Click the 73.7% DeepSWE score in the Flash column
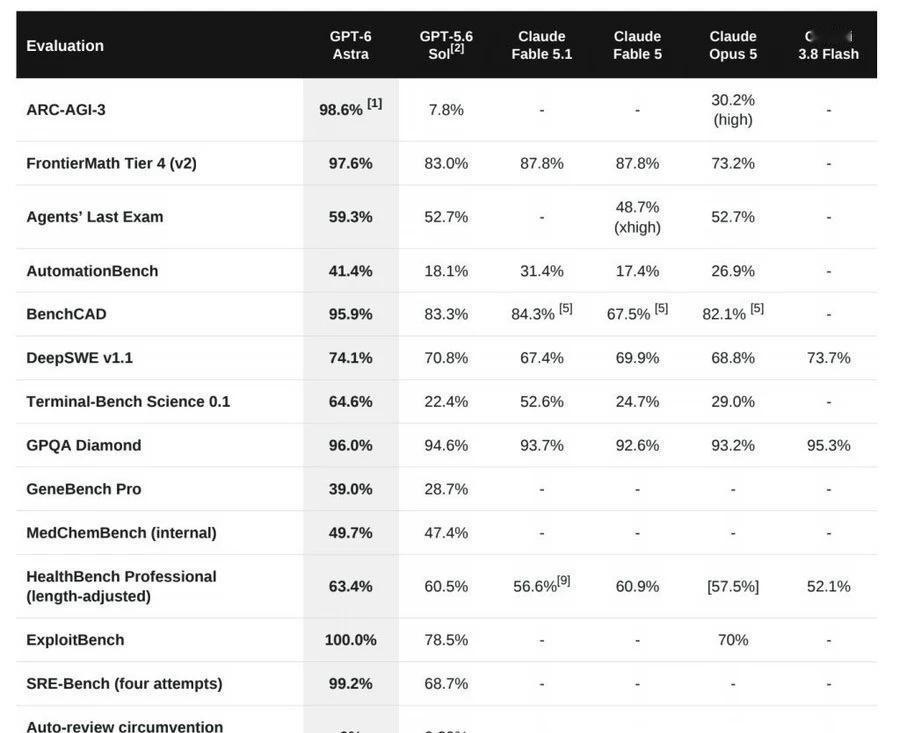The height and width of the screenshot is (733, 900). [x=828, y=358]
